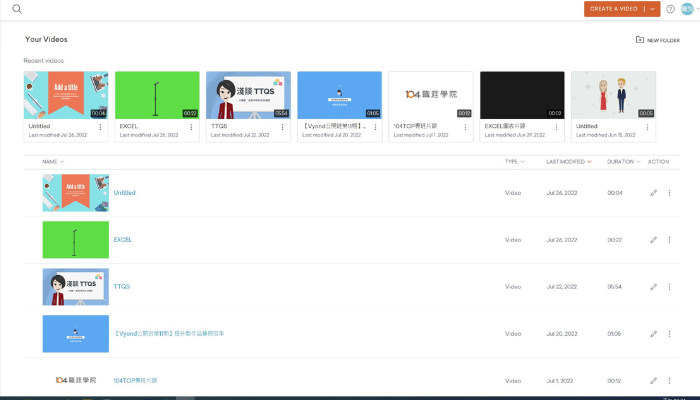Sort videos by Duration column
This screenshot has width=700, height=400.
623,161
